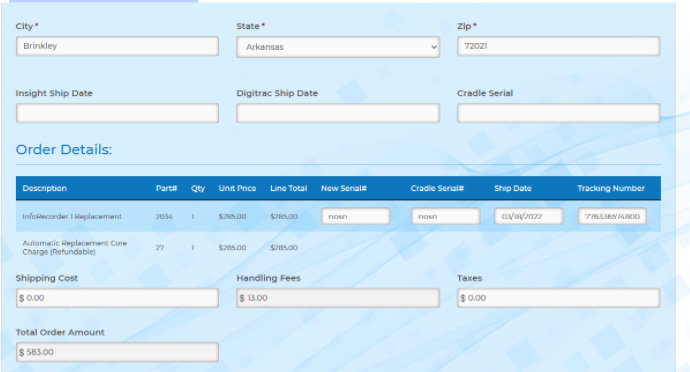Click the Order Details heading
Screen dimensions: 690x372
click(x=64, y=150)
